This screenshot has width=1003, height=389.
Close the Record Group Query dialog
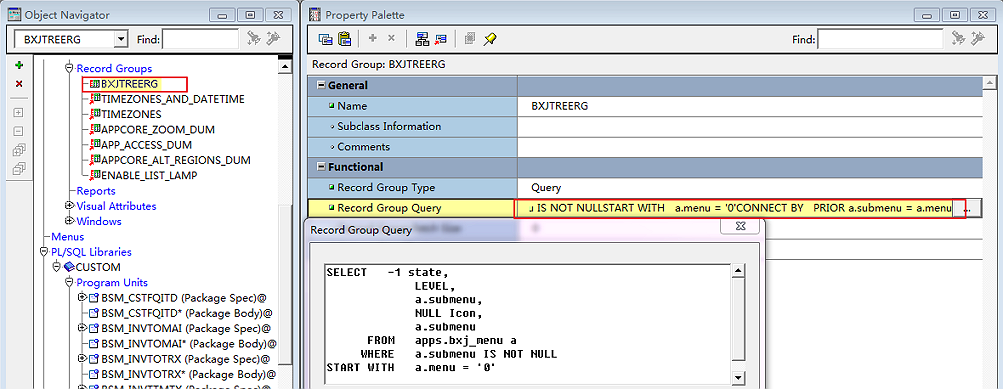tap(740, 226)
